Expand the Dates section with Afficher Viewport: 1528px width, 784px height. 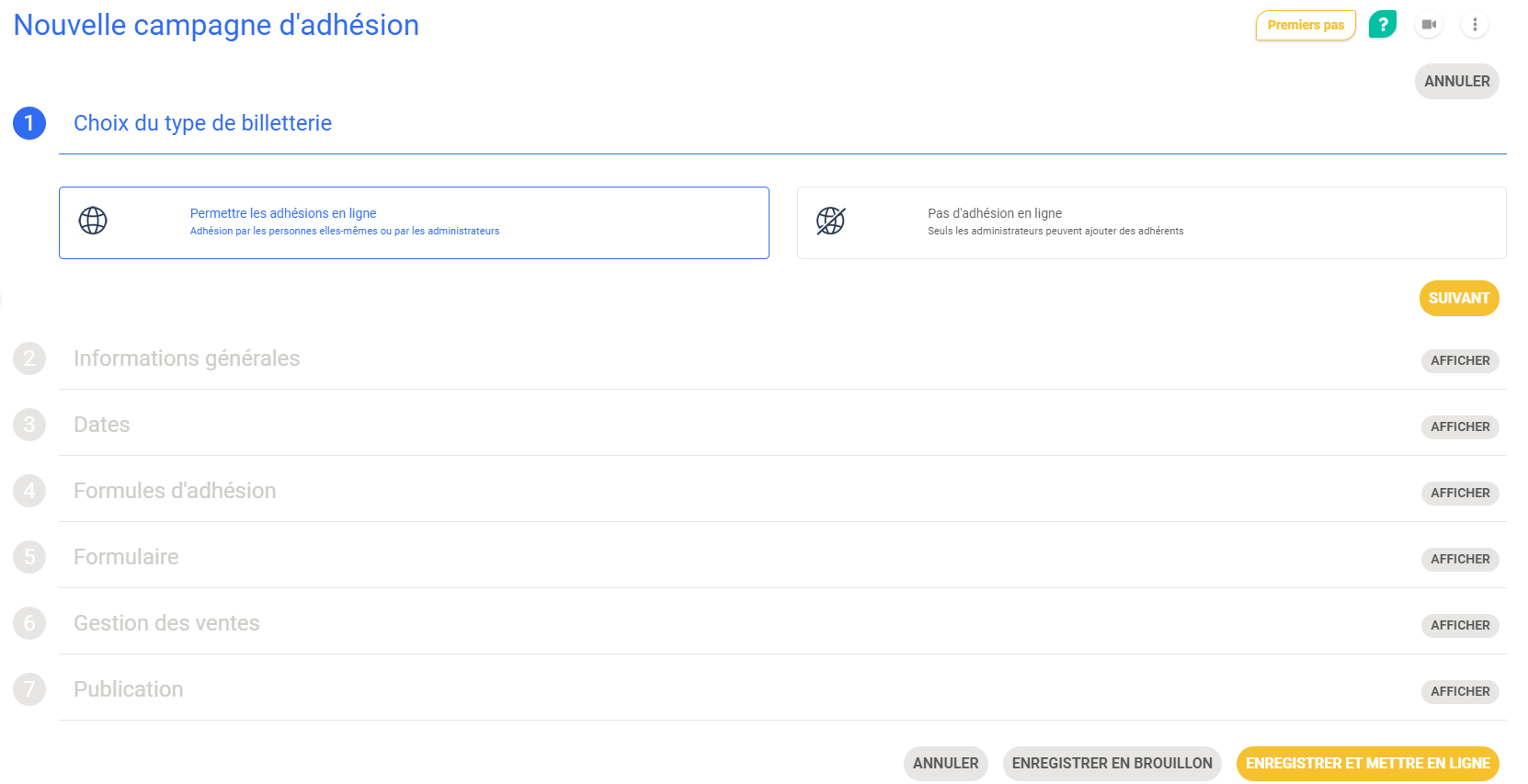pos(1459,426)
